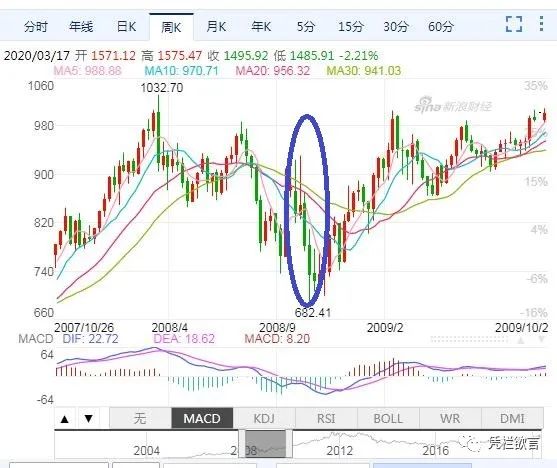The image size is (557, 468).
Task: Switch to the 分时 chart tab
Action: click(x=36, y=27)
